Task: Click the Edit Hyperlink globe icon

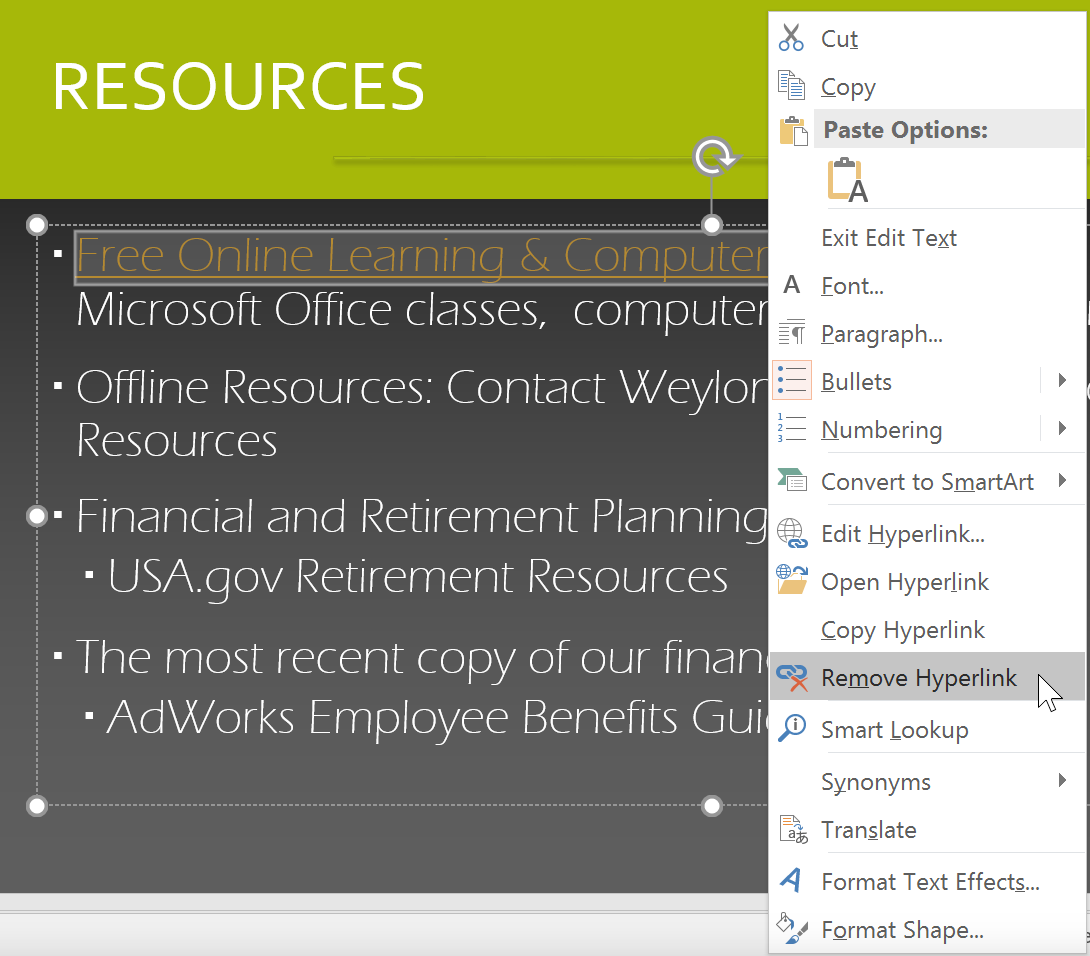Action: (x=791, y=534)
